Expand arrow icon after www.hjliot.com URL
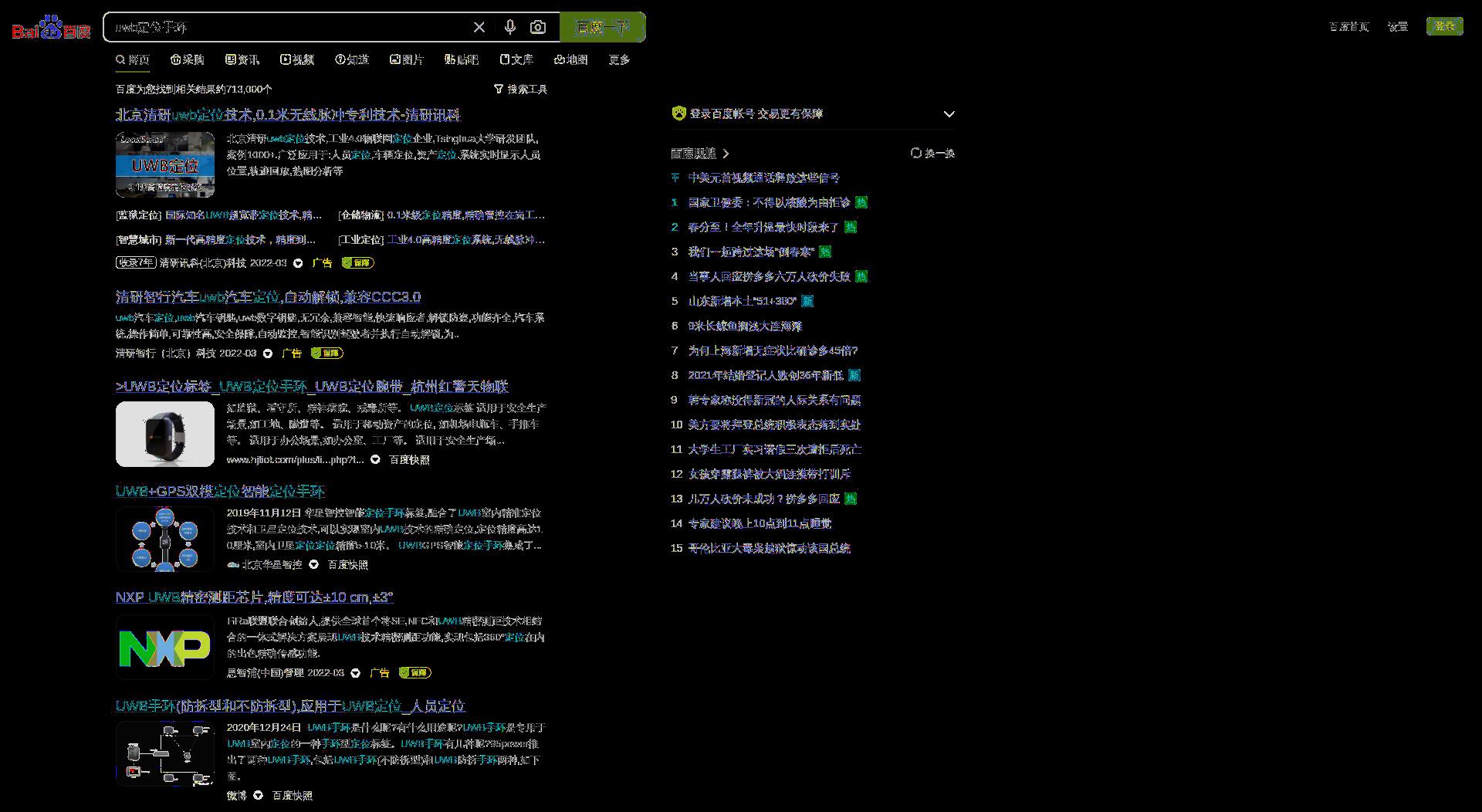Screen dimensions: 1482x812 [x=375, y=459]
